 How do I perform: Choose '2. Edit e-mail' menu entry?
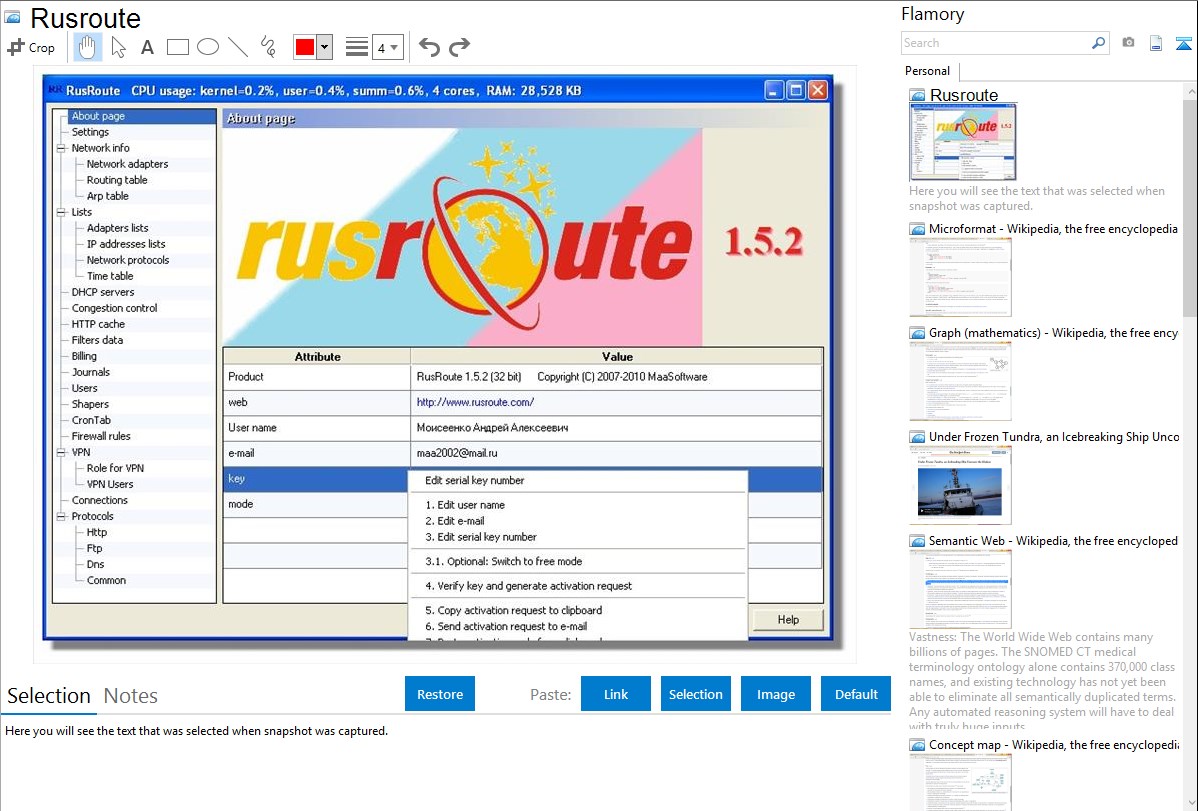[x=455, y=521]
